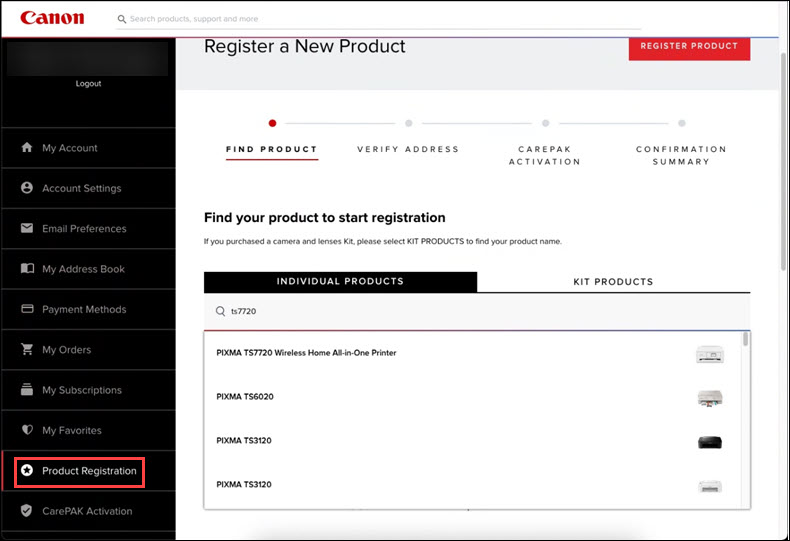Click the FIND PRODUCT step label
Screen dimensions: 790x541
(x=272, y=149)
